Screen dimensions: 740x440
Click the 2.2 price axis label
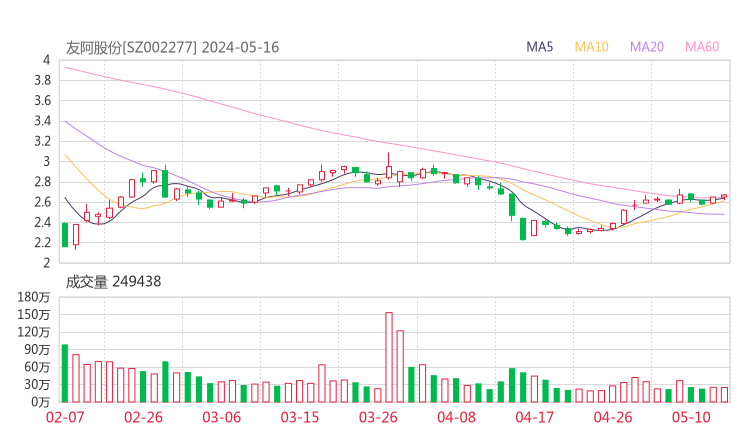coord(42,243)
